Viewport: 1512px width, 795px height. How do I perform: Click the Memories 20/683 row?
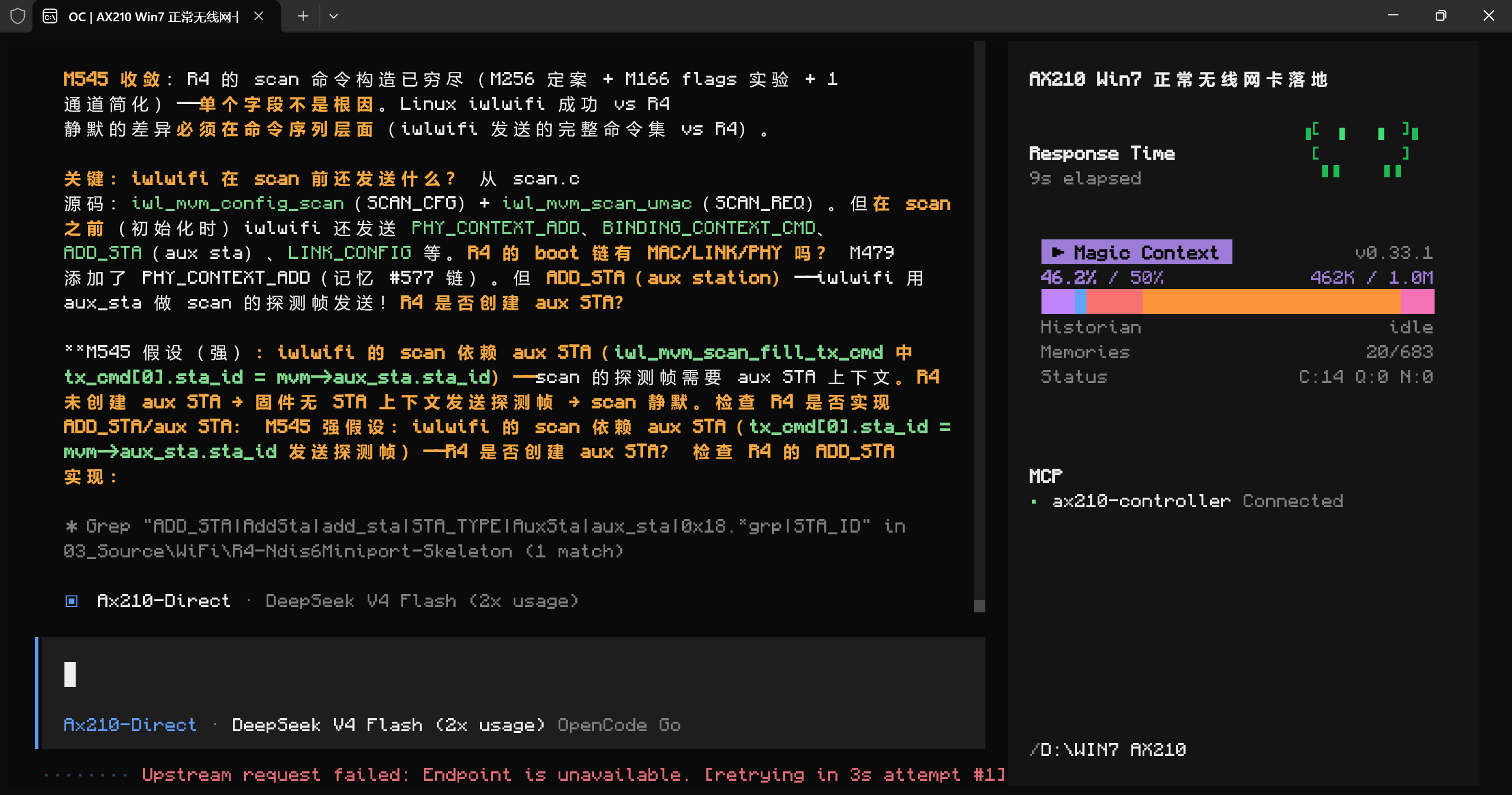point(1237,352)
